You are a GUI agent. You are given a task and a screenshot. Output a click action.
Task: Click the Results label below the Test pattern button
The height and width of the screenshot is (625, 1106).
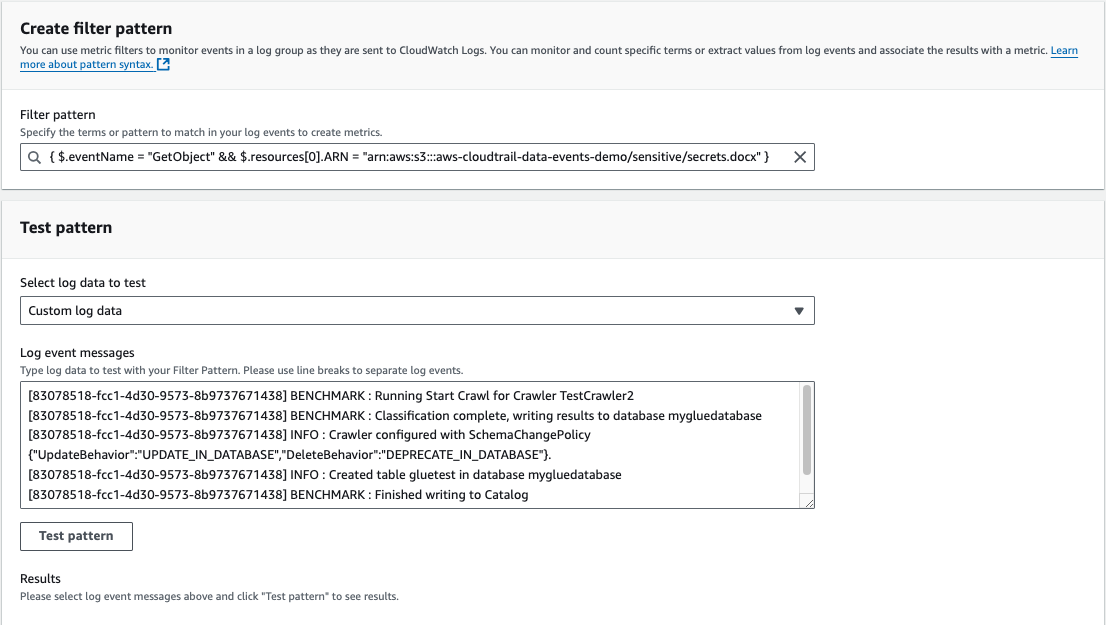coord(40,578)
